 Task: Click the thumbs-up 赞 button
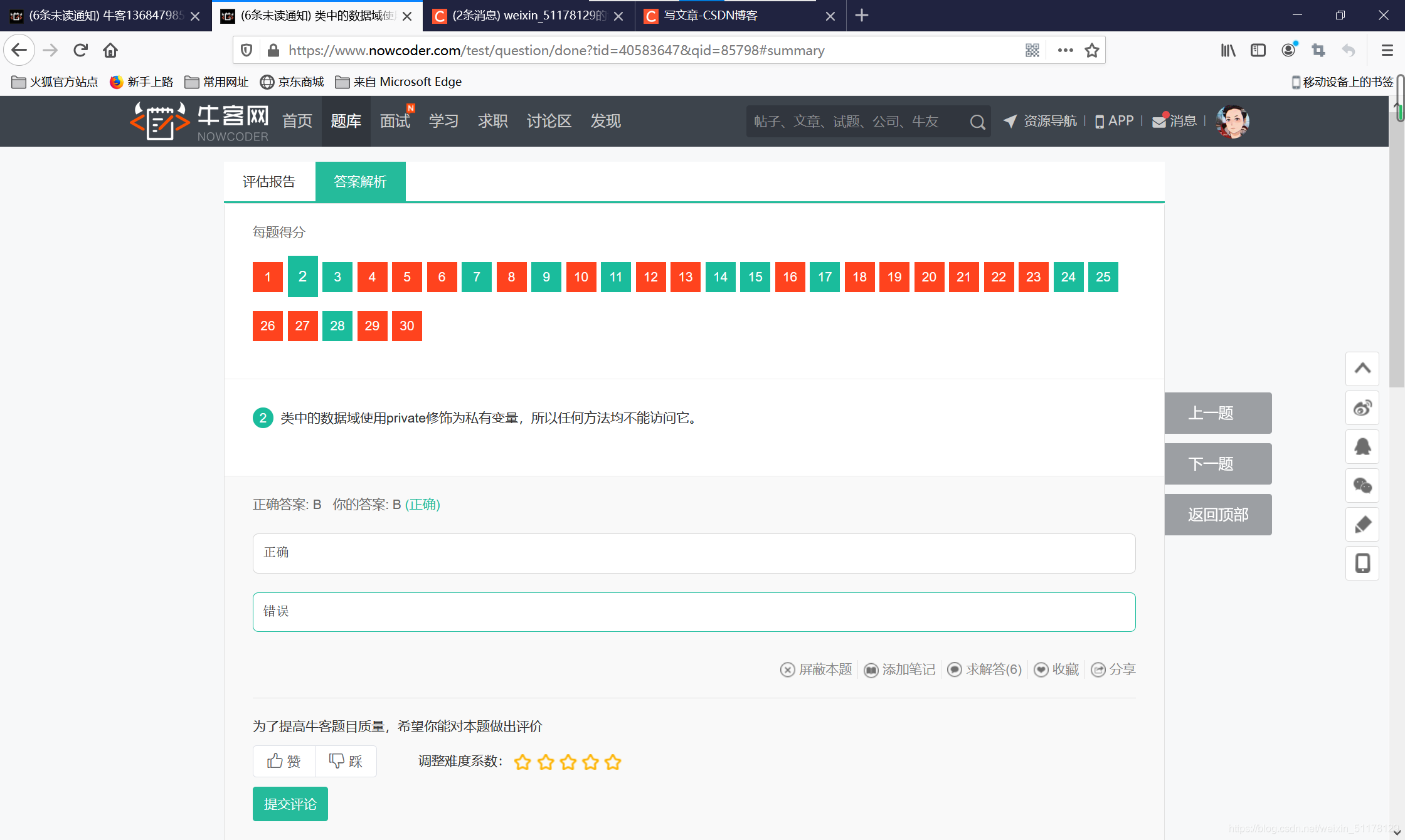[284, 761]
